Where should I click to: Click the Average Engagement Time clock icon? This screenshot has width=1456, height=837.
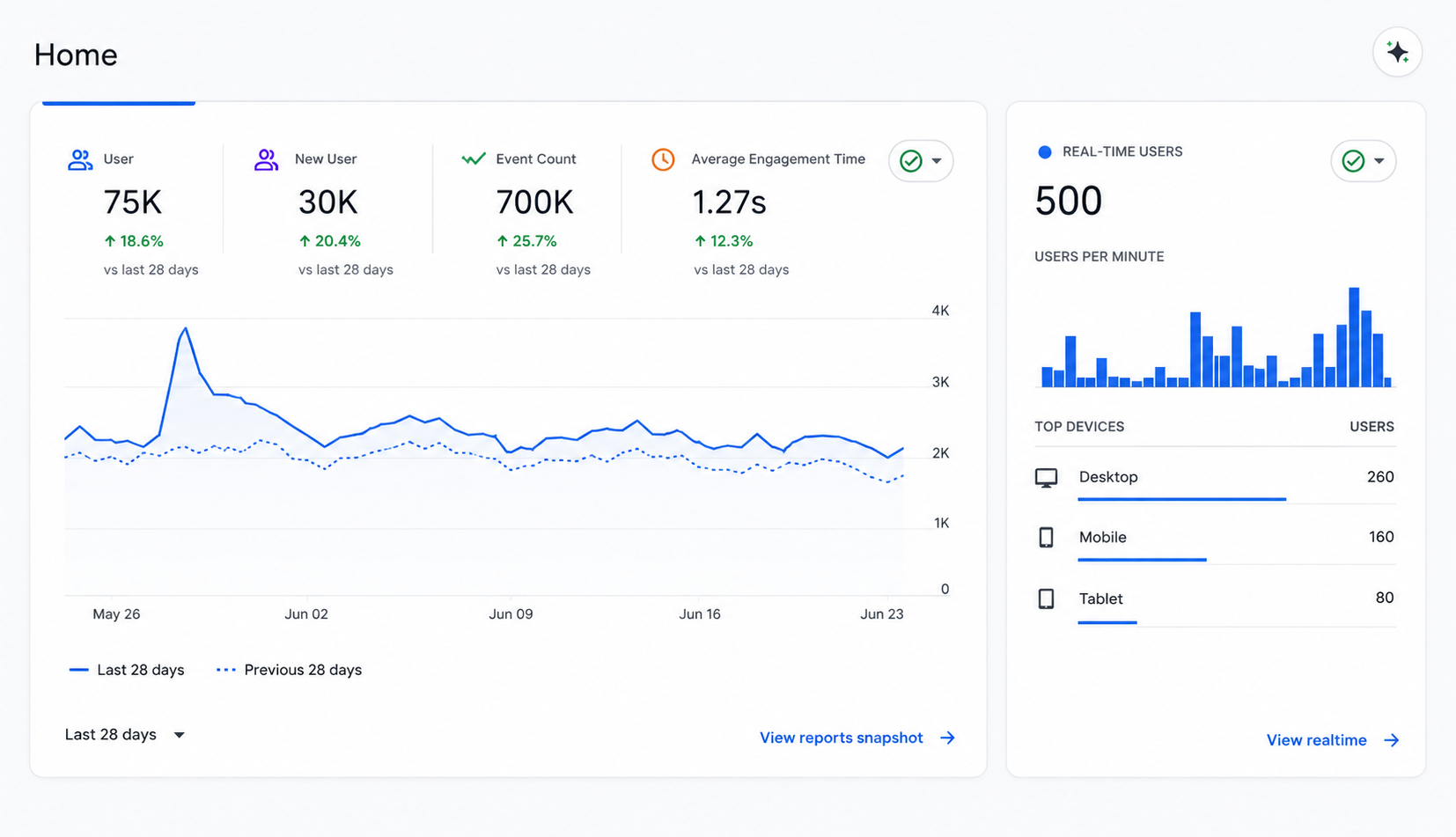point(663,159)
